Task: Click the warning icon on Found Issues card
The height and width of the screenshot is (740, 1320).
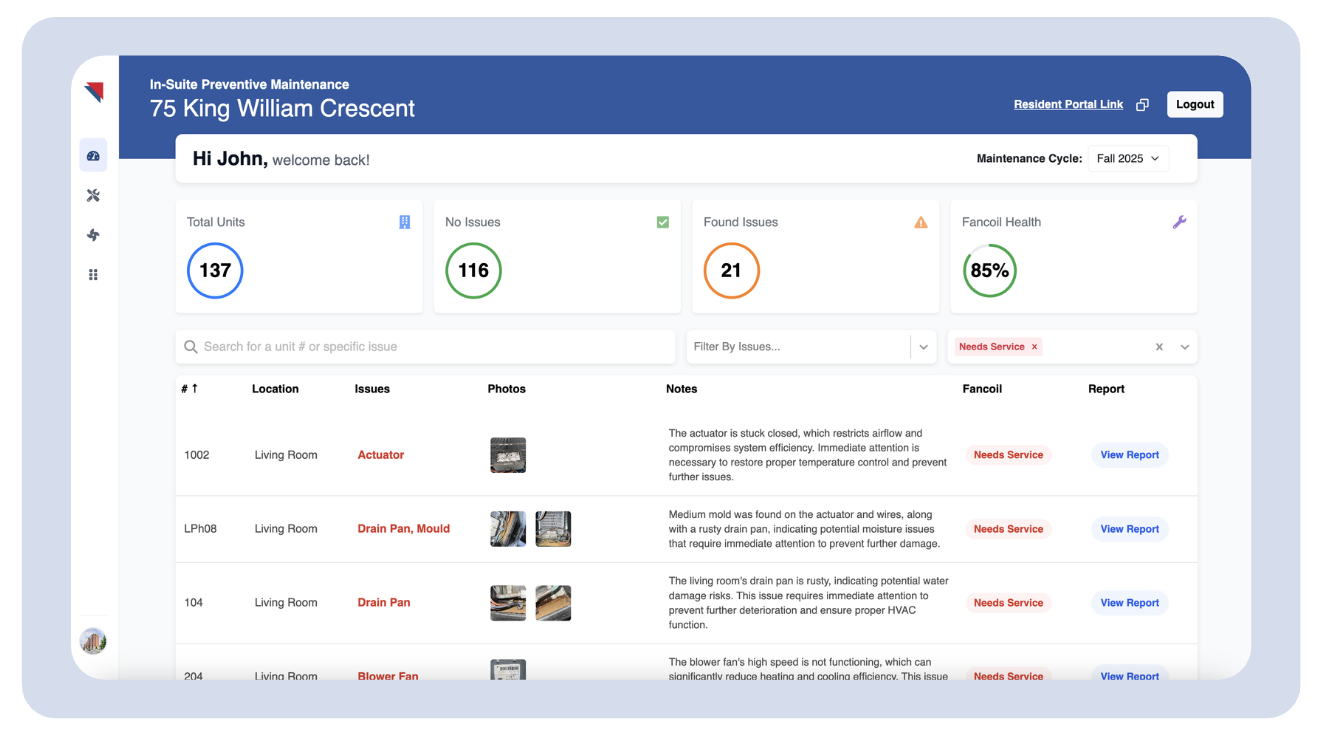Action: tap(920, 222)
